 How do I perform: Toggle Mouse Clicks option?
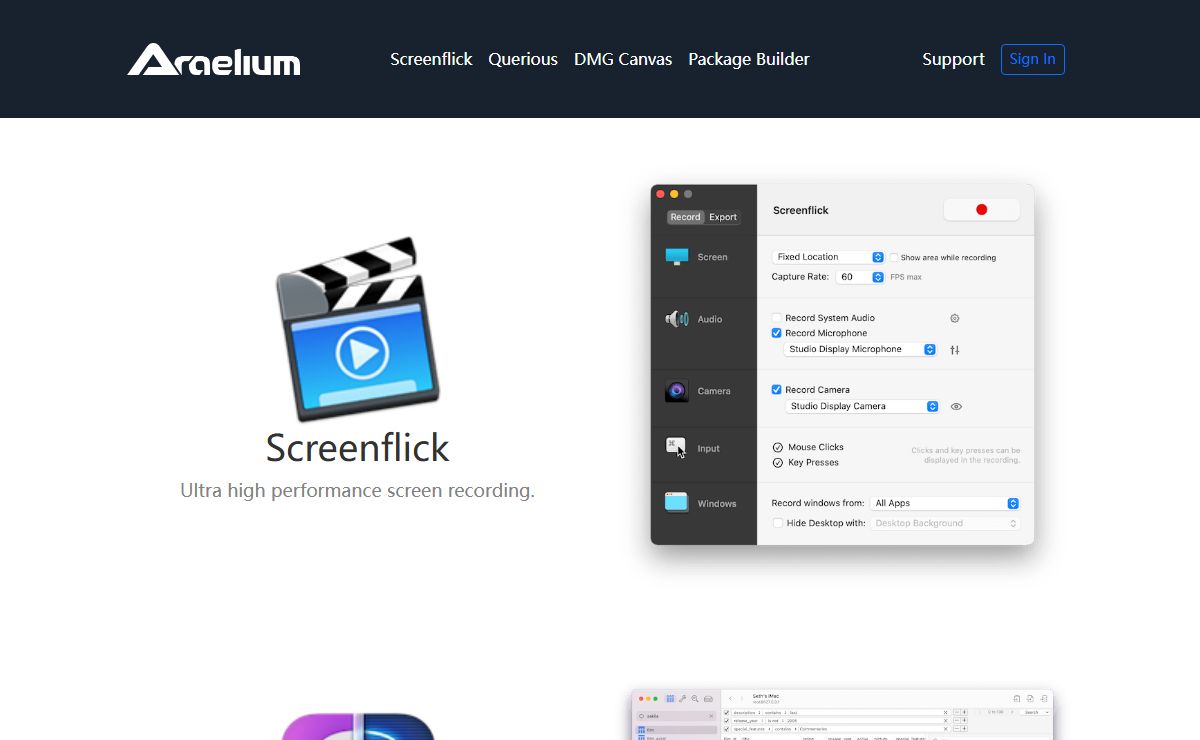778,447
